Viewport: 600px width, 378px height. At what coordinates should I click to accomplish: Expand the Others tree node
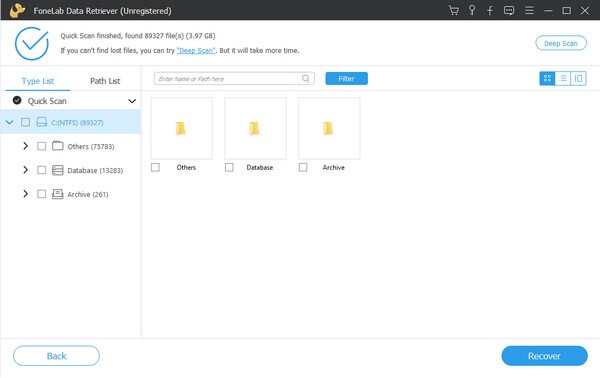pos(25,146)
